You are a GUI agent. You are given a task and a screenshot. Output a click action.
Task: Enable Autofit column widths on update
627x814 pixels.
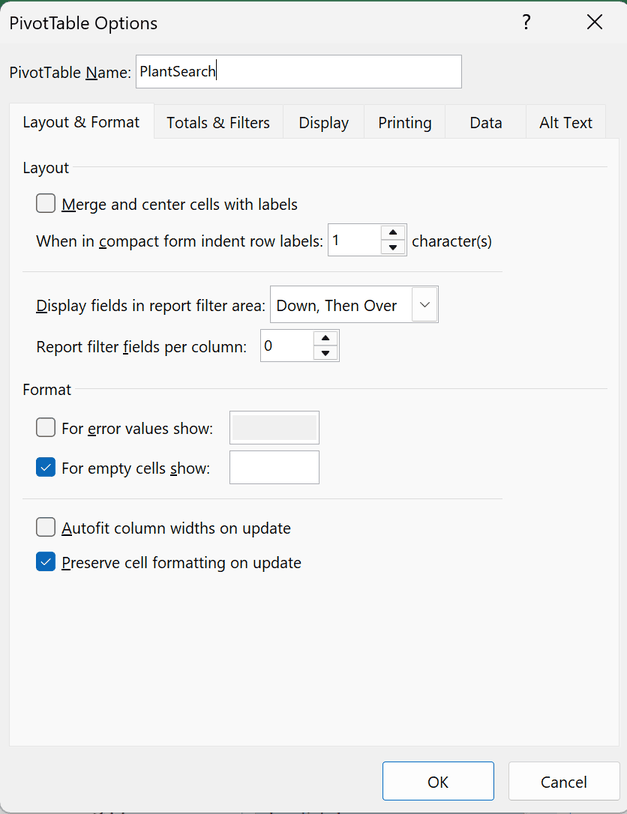pos(46,527)
